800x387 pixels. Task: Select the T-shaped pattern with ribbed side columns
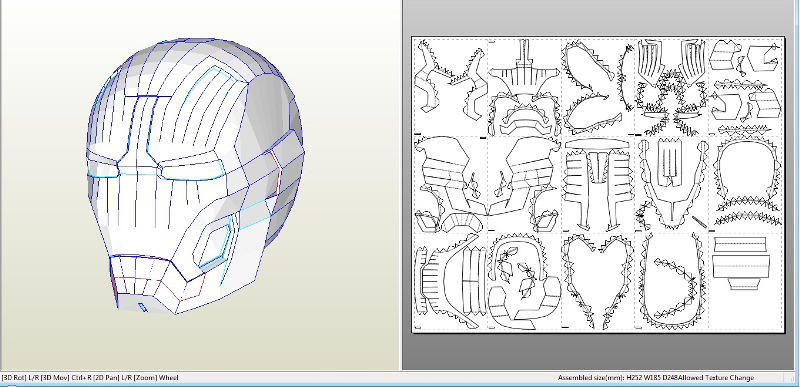pyautogui.click(x=597, y=184)
